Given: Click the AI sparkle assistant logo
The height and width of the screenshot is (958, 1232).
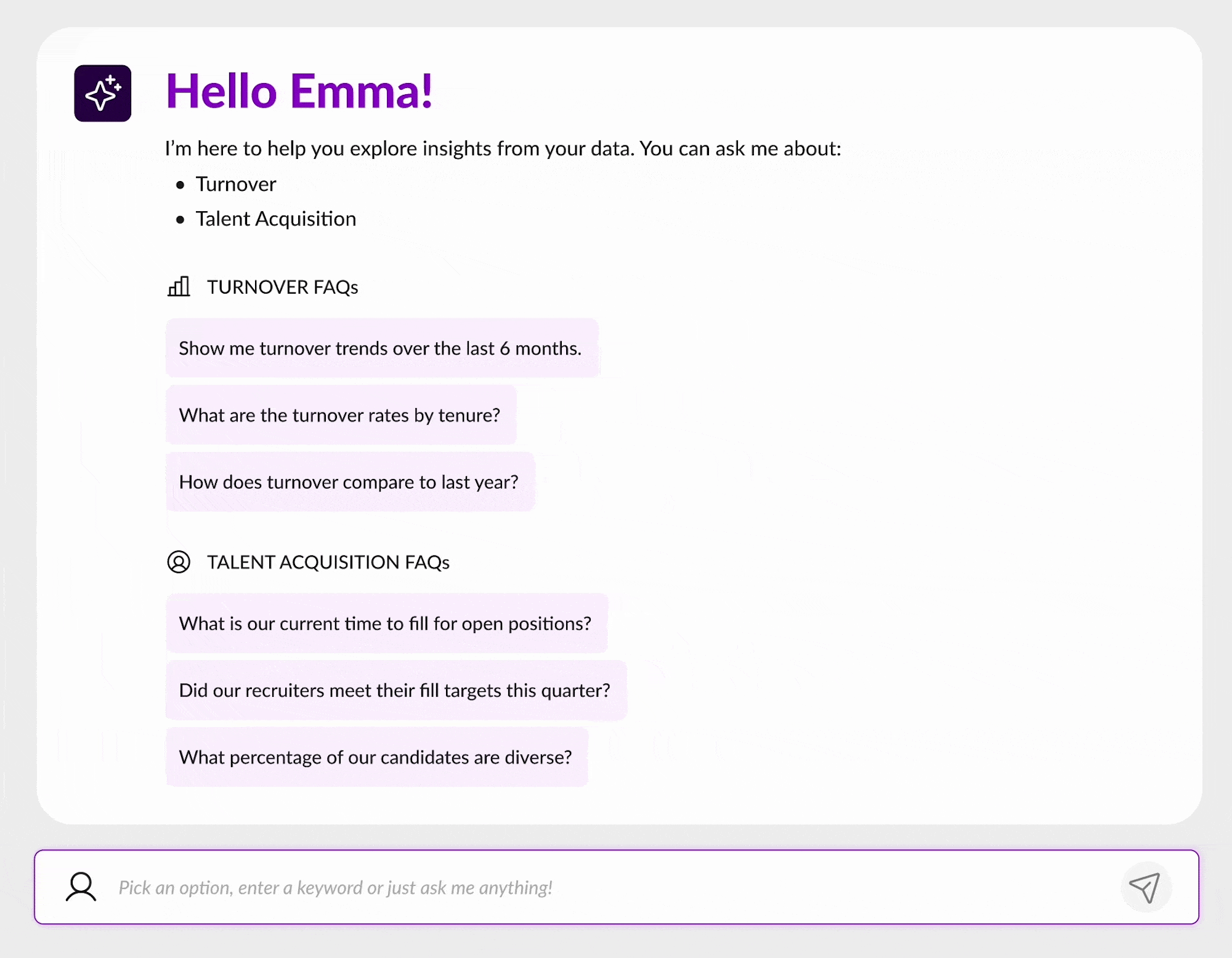Looking at the screenshot, I should [102, 93].
